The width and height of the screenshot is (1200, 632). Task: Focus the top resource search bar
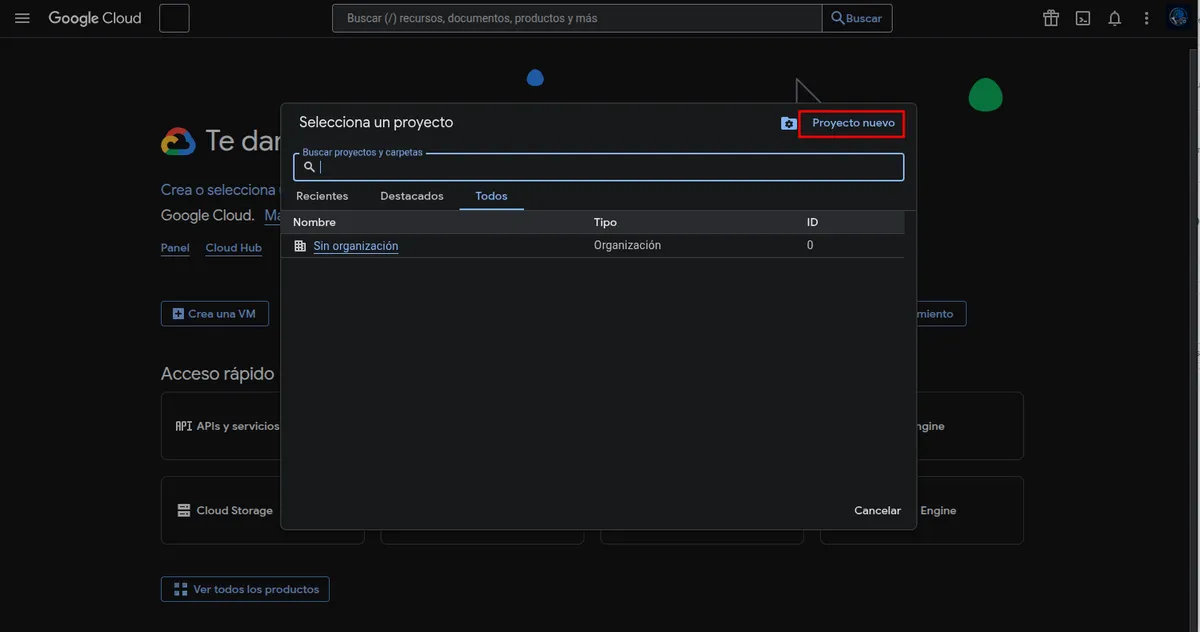point(577,18)
